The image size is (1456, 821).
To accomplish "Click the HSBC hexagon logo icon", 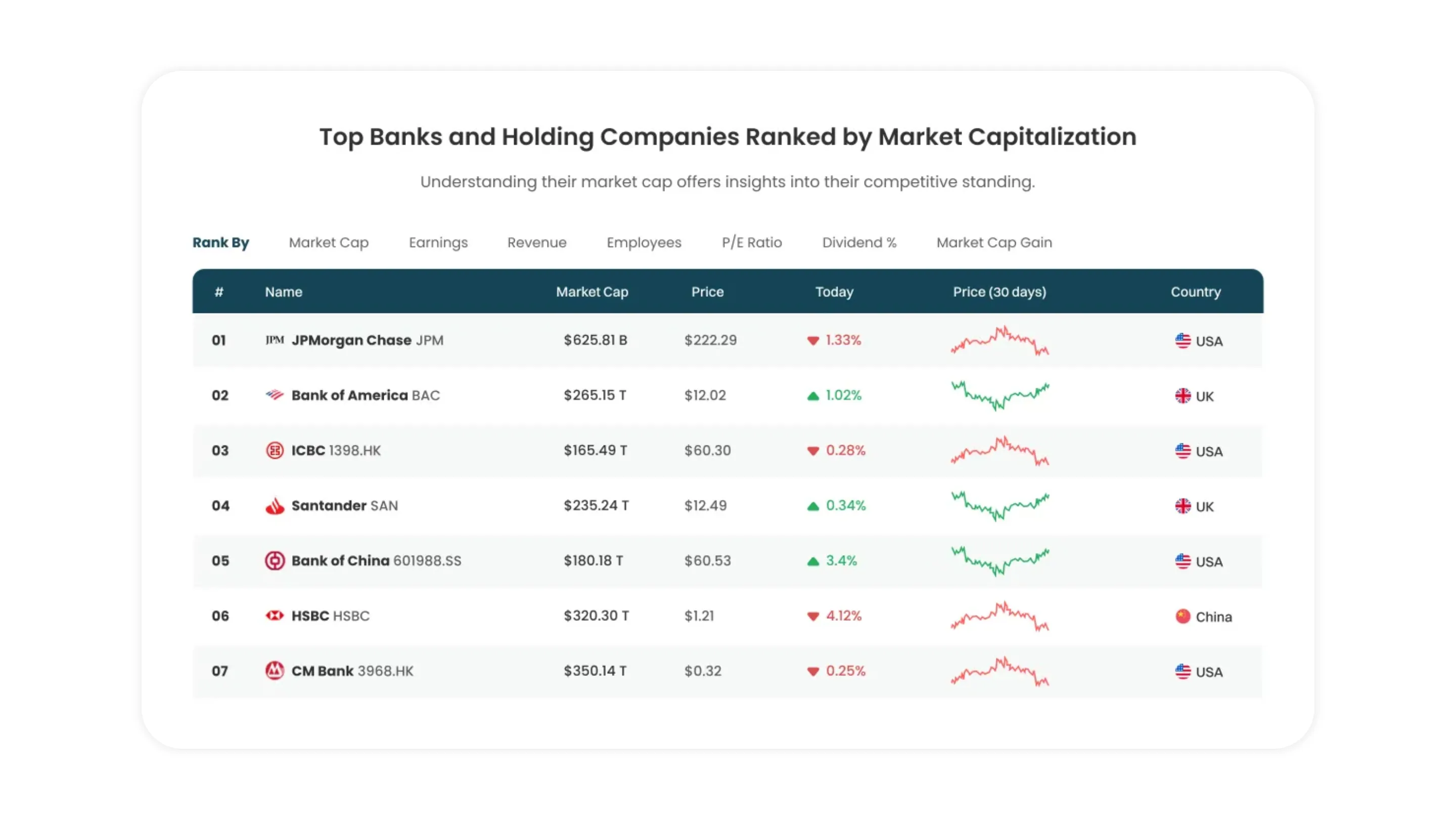I will click(275, 615).
